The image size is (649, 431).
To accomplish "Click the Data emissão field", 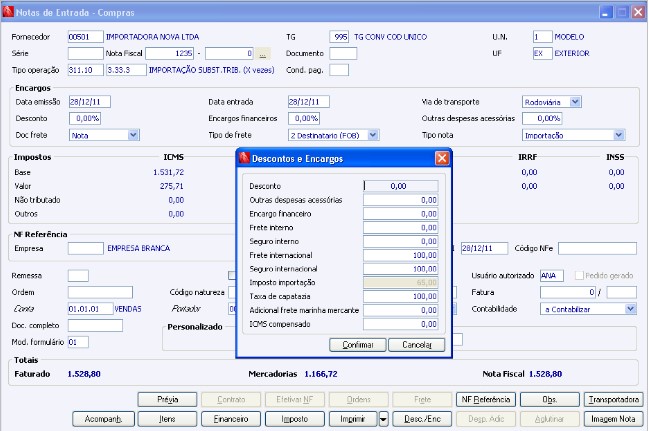I will [90, 102].
